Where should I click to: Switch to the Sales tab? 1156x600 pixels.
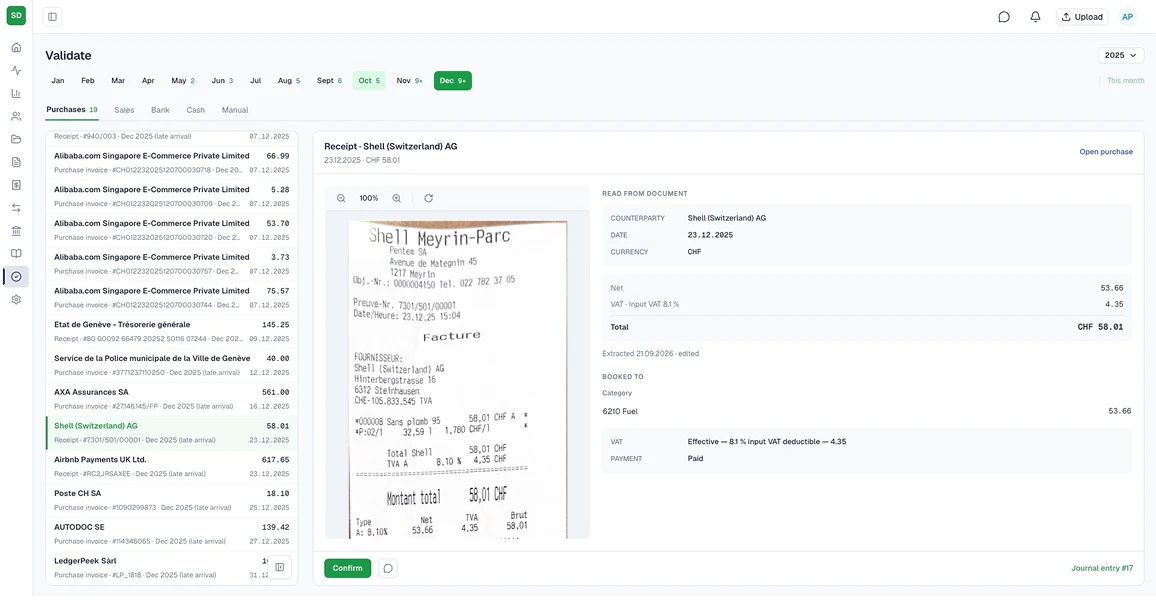pos(124,110)
